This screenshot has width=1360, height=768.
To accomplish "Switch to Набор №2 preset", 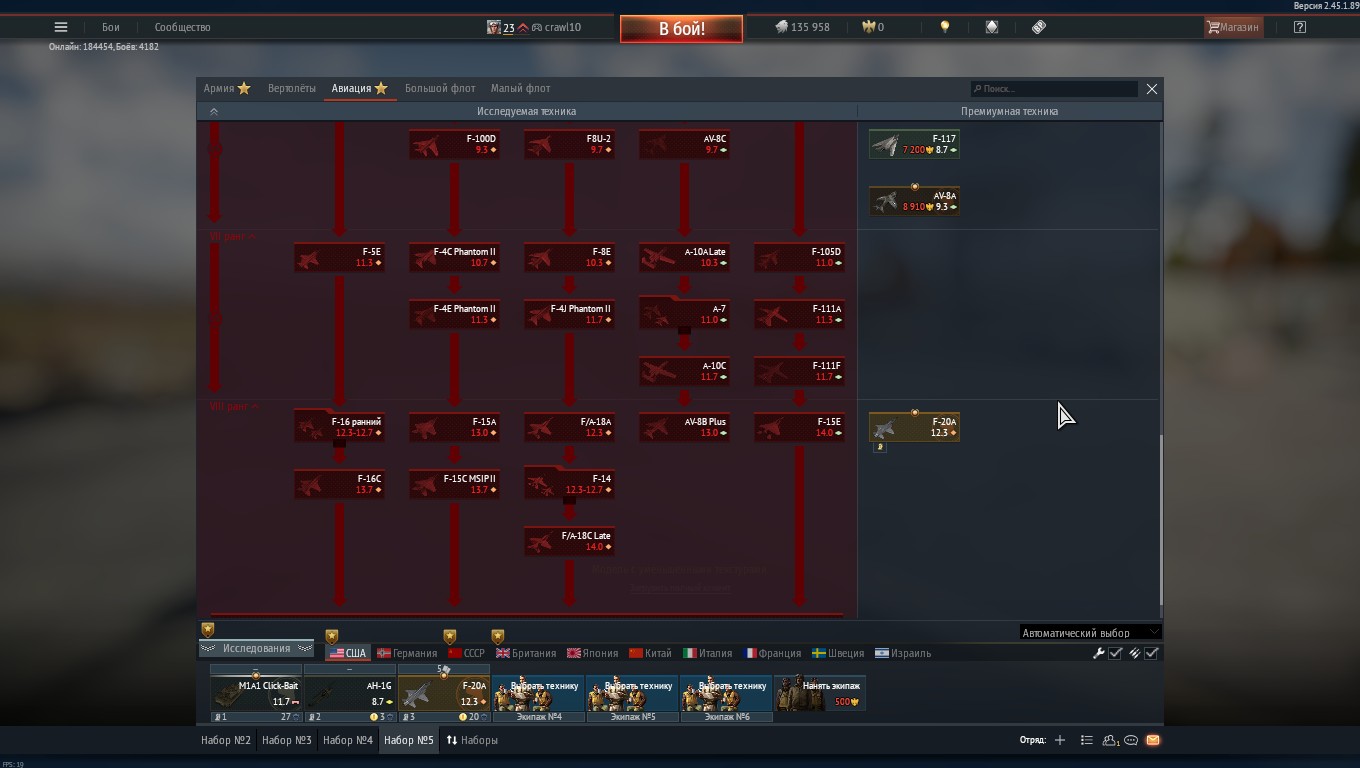I will (x=226, y=740).
